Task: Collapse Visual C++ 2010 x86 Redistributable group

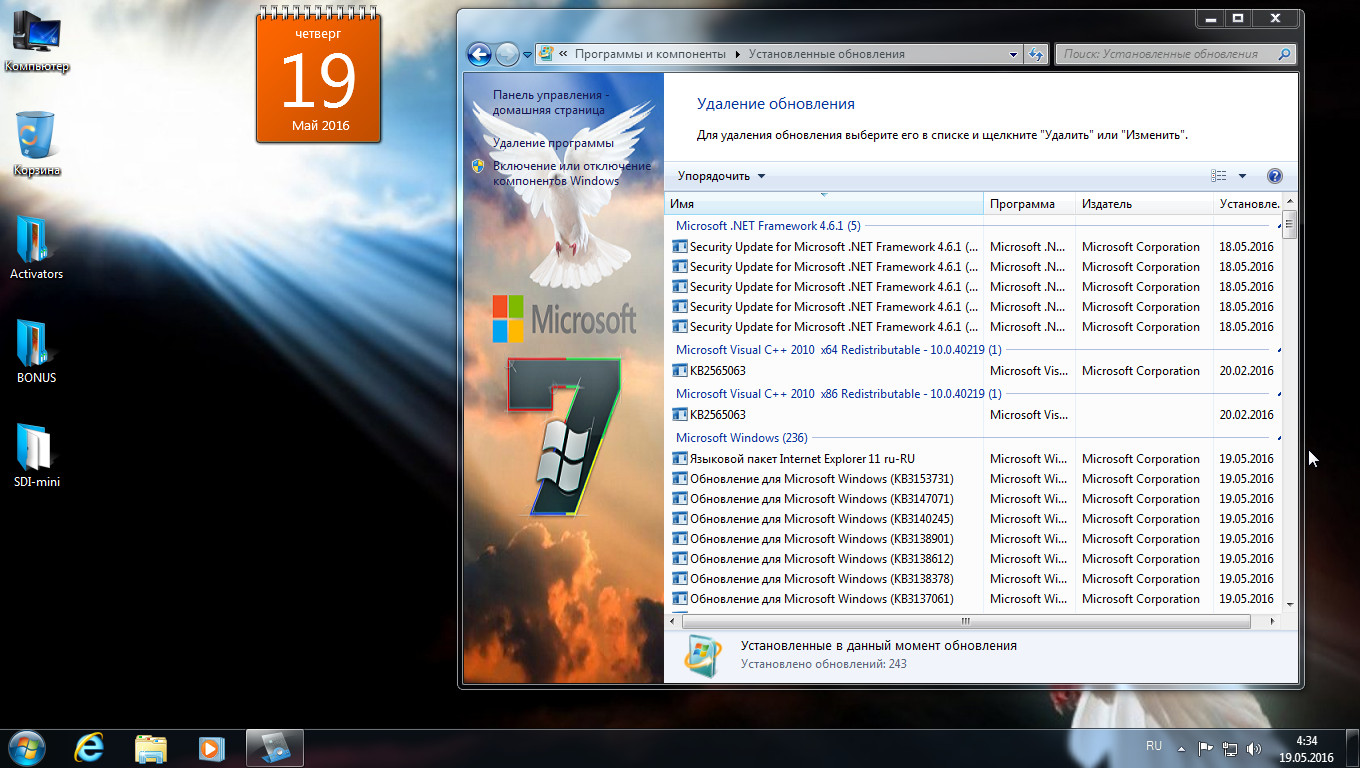Action: 1279,394
